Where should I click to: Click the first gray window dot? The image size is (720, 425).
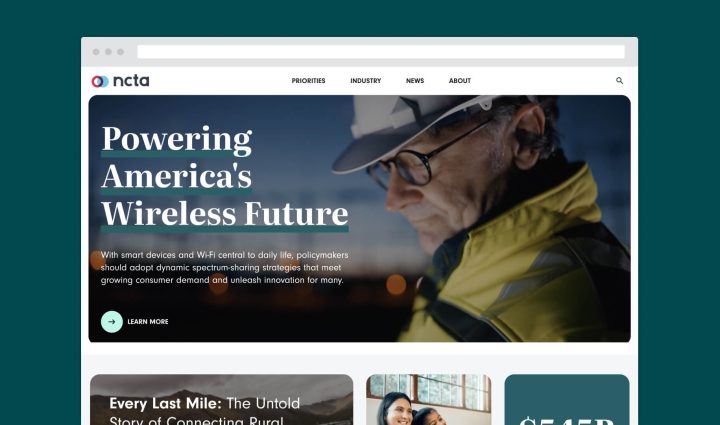pos(96,52)
